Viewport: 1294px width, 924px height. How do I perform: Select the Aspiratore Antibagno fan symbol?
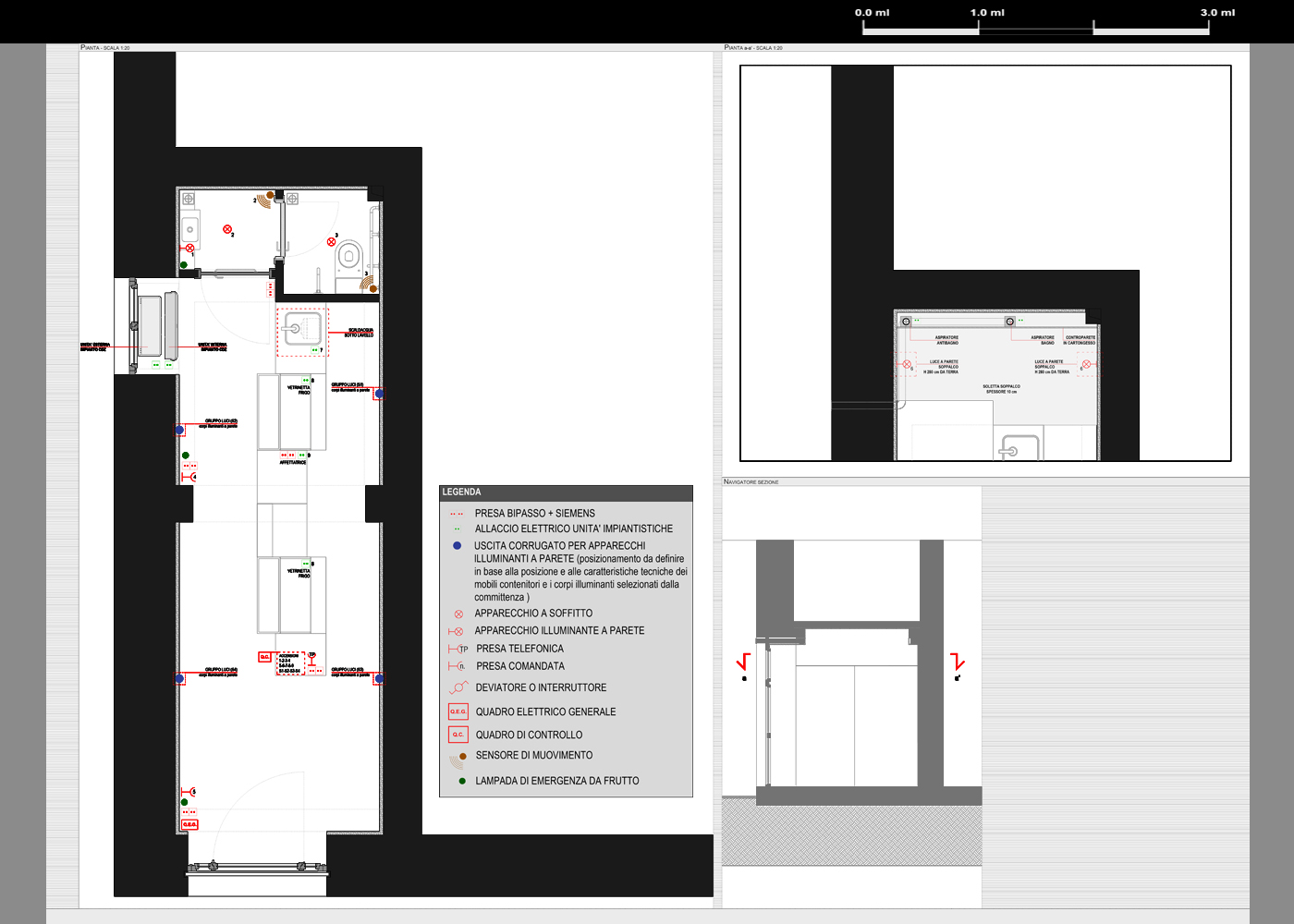coord(906,322)
